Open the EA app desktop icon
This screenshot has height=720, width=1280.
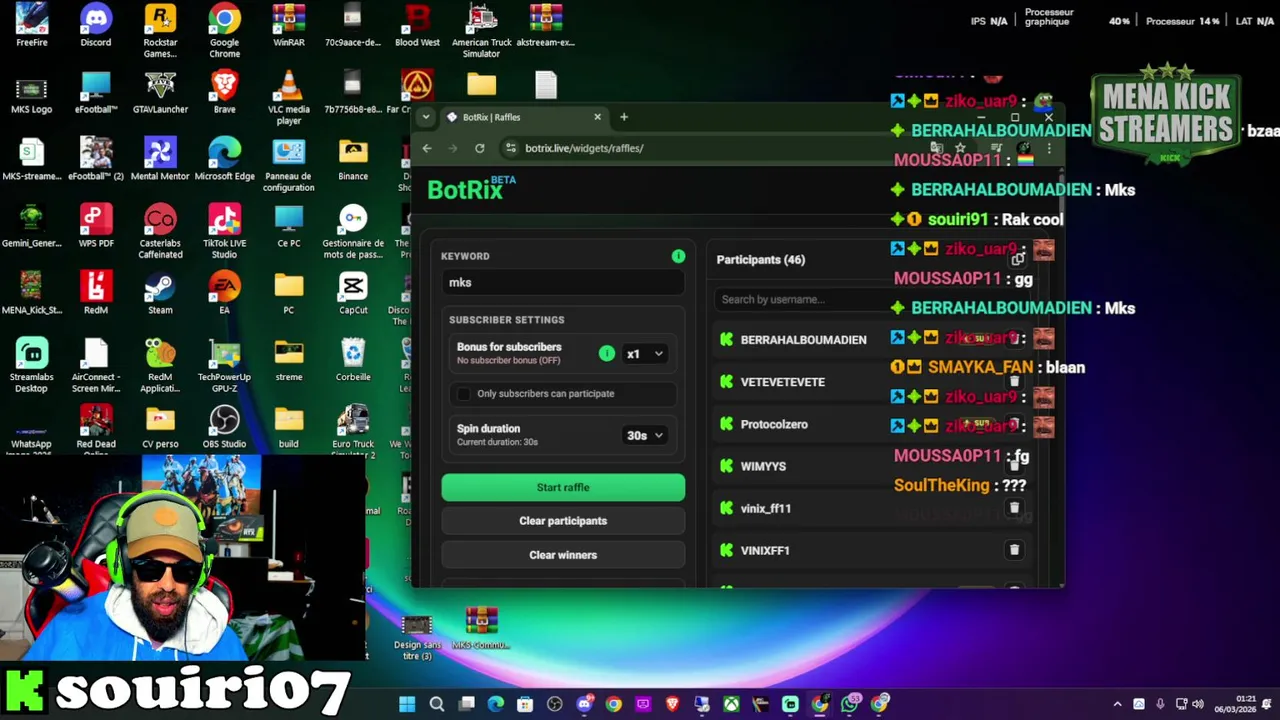click(x=224, y=294)
